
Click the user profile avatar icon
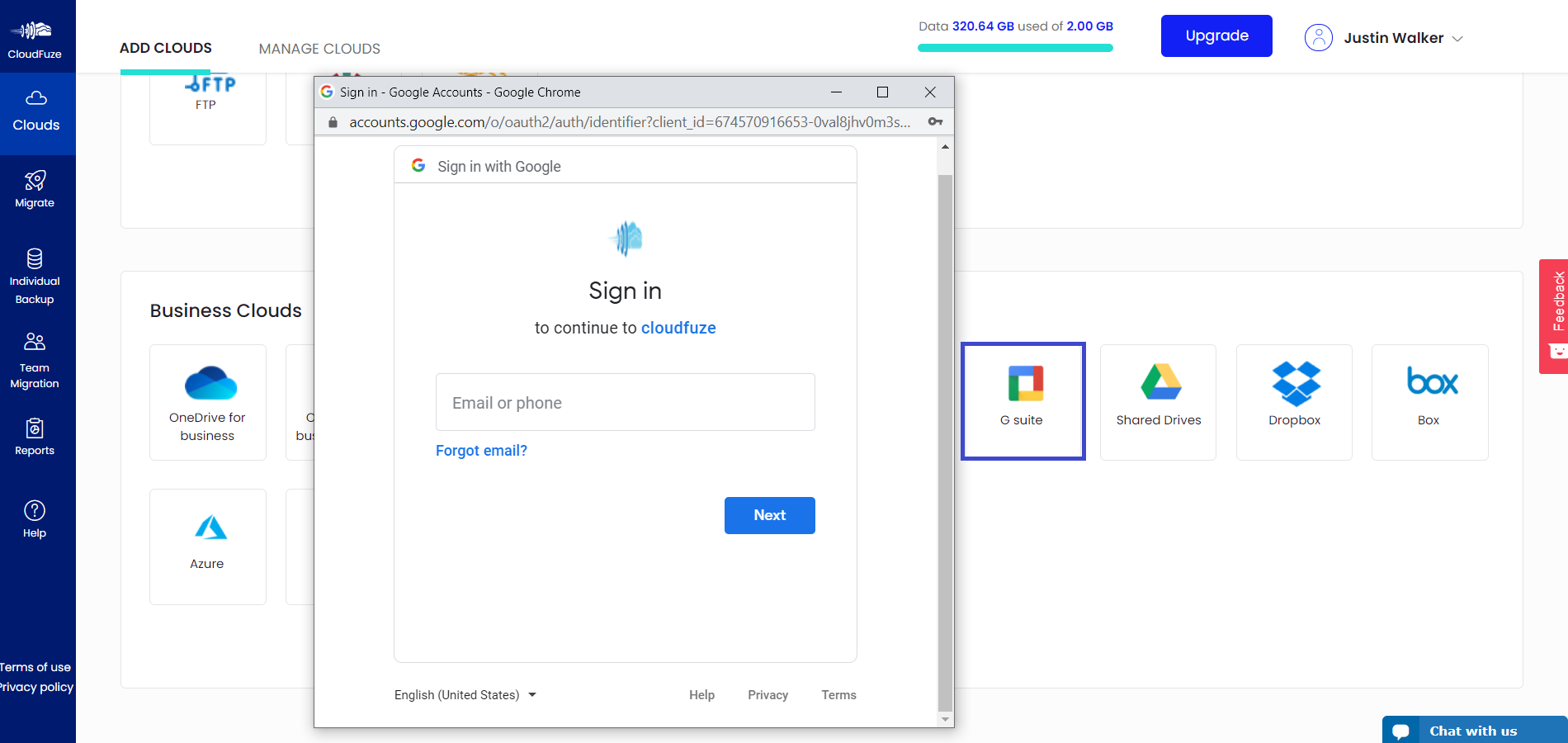tap(1319, 38)
